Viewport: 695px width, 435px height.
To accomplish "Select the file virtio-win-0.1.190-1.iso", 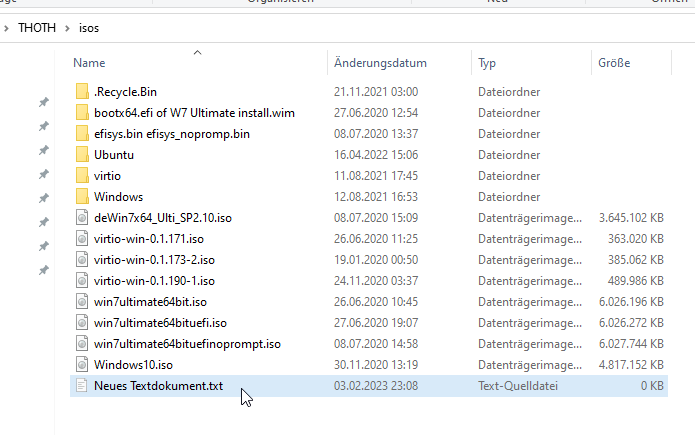I will click(154, 281).
